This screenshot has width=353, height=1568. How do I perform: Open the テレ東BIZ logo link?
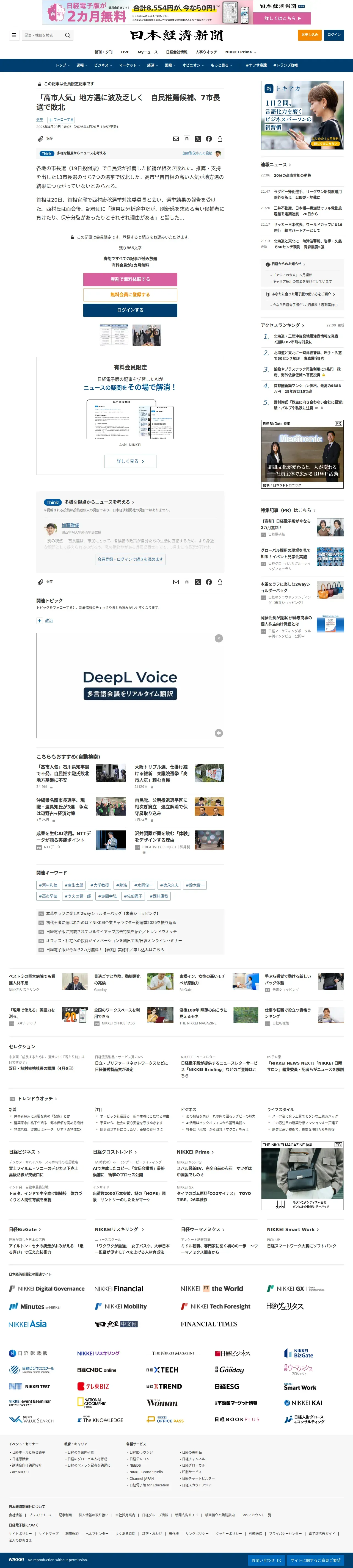pos(93,1387)
